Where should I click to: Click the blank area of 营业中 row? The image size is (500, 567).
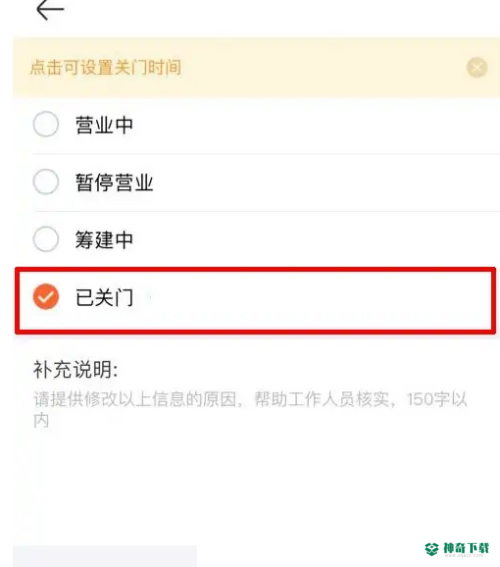315,125
